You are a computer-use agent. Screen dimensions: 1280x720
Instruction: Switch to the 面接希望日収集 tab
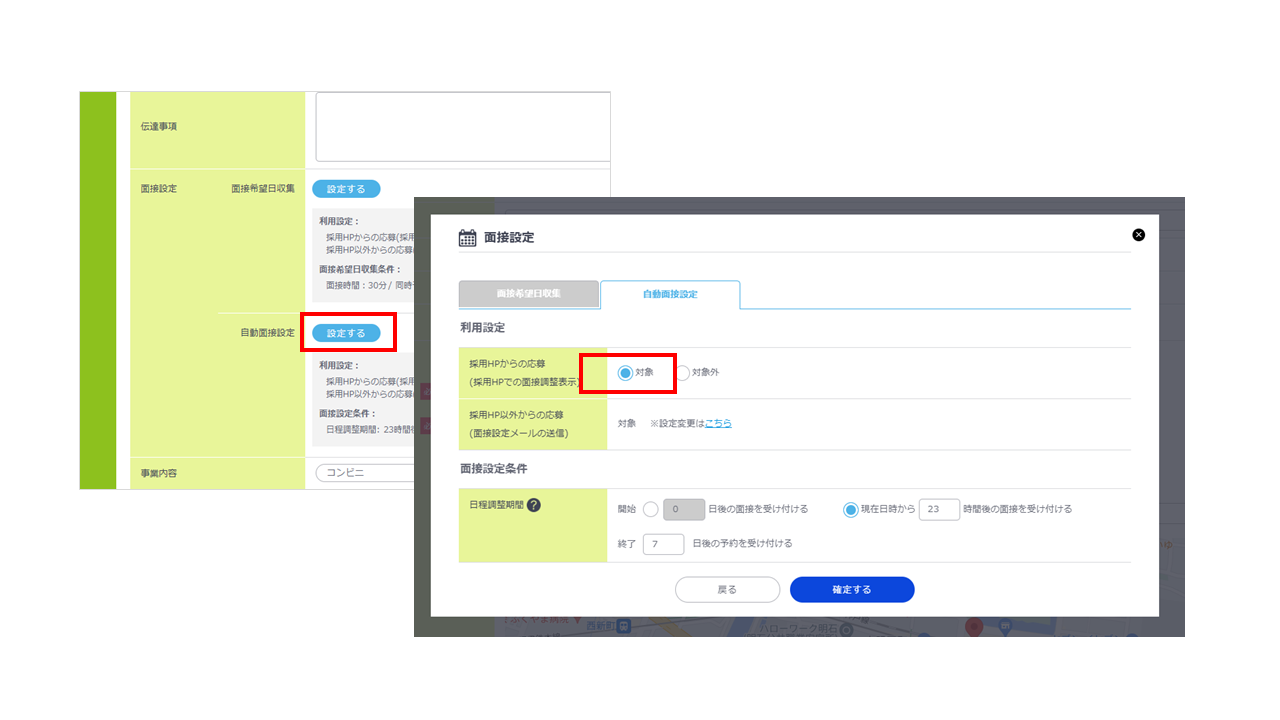point(528,294)
